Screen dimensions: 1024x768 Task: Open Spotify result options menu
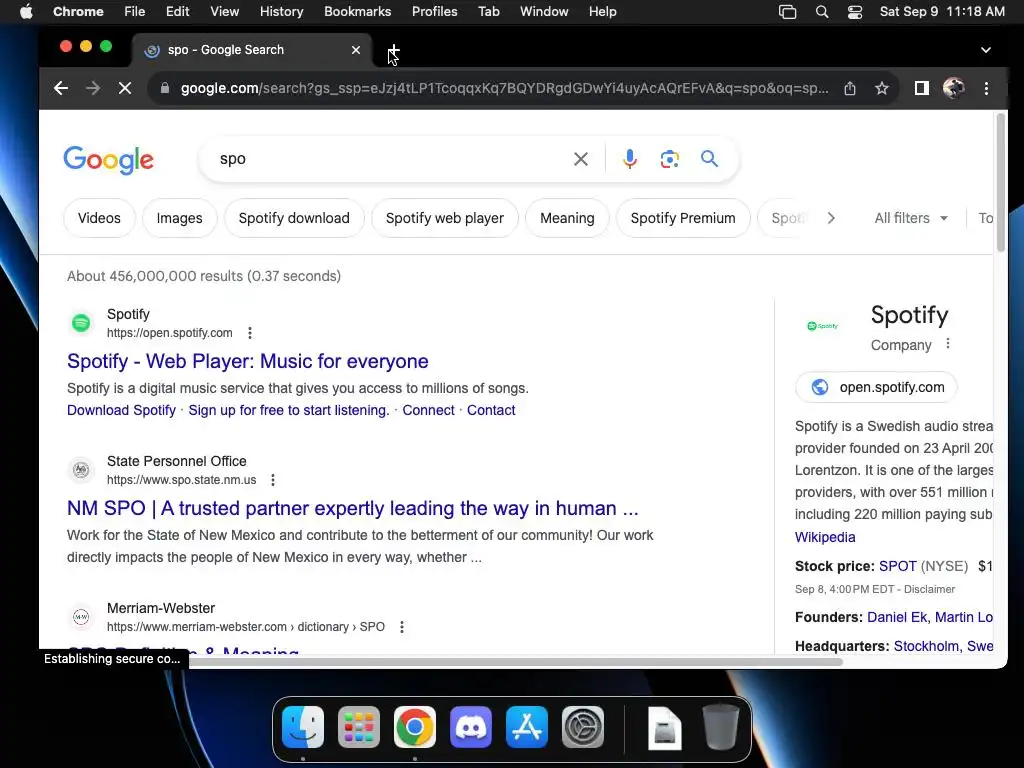tap(249, 333)
